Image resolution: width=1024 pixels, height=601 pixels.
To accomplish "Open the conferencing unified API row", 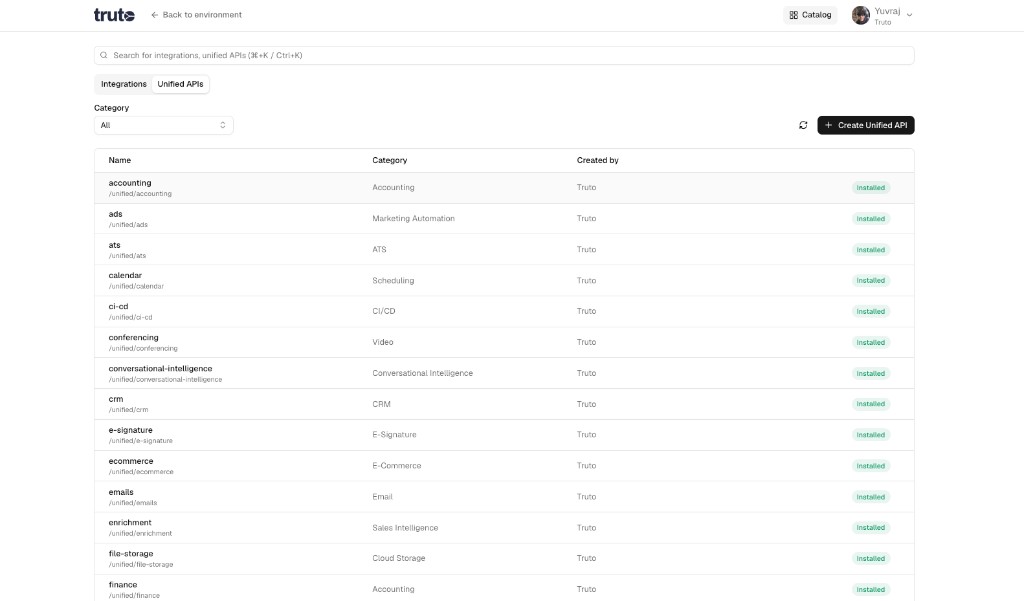I will click(504, 342).
